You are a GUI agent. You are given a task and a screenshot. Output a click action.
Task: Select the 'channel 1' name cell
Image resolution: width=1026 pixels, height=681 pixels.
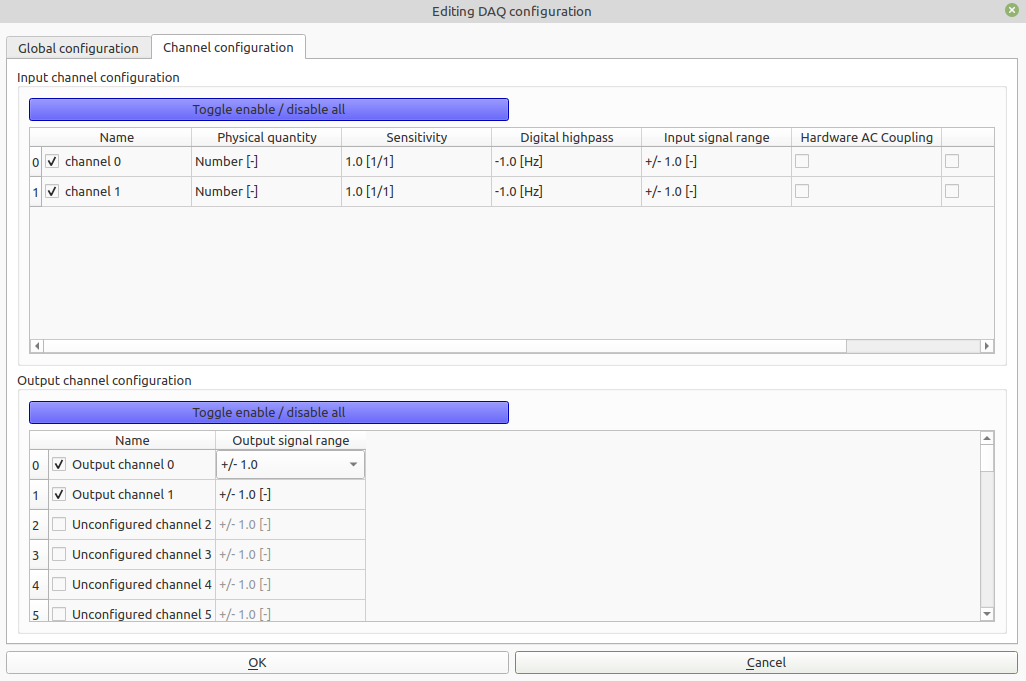(116, 192)
